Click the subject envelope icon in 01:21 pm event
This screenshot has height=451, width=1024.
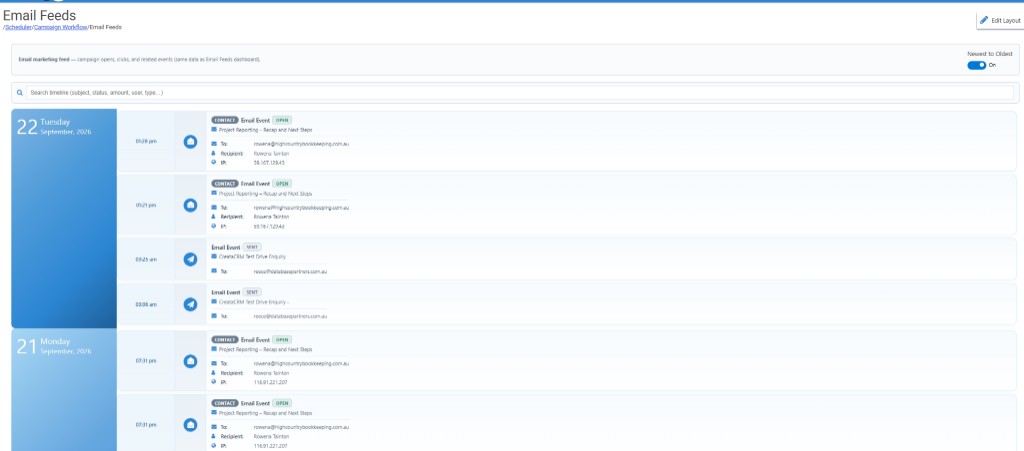214,193
